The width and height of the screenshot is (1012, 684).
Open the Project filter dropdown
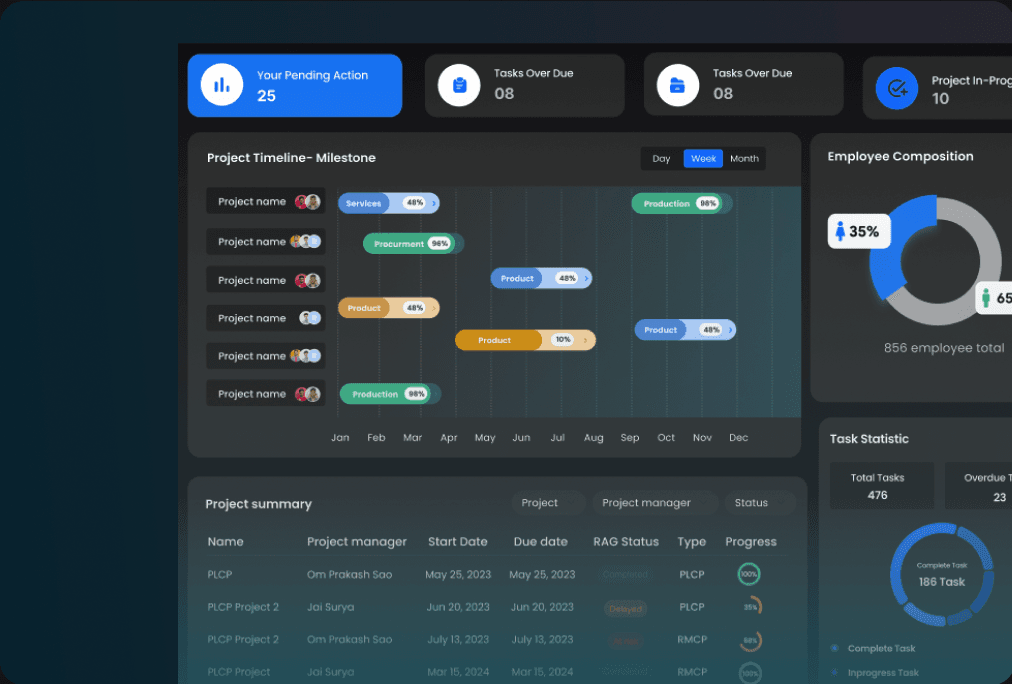point(548,503)
